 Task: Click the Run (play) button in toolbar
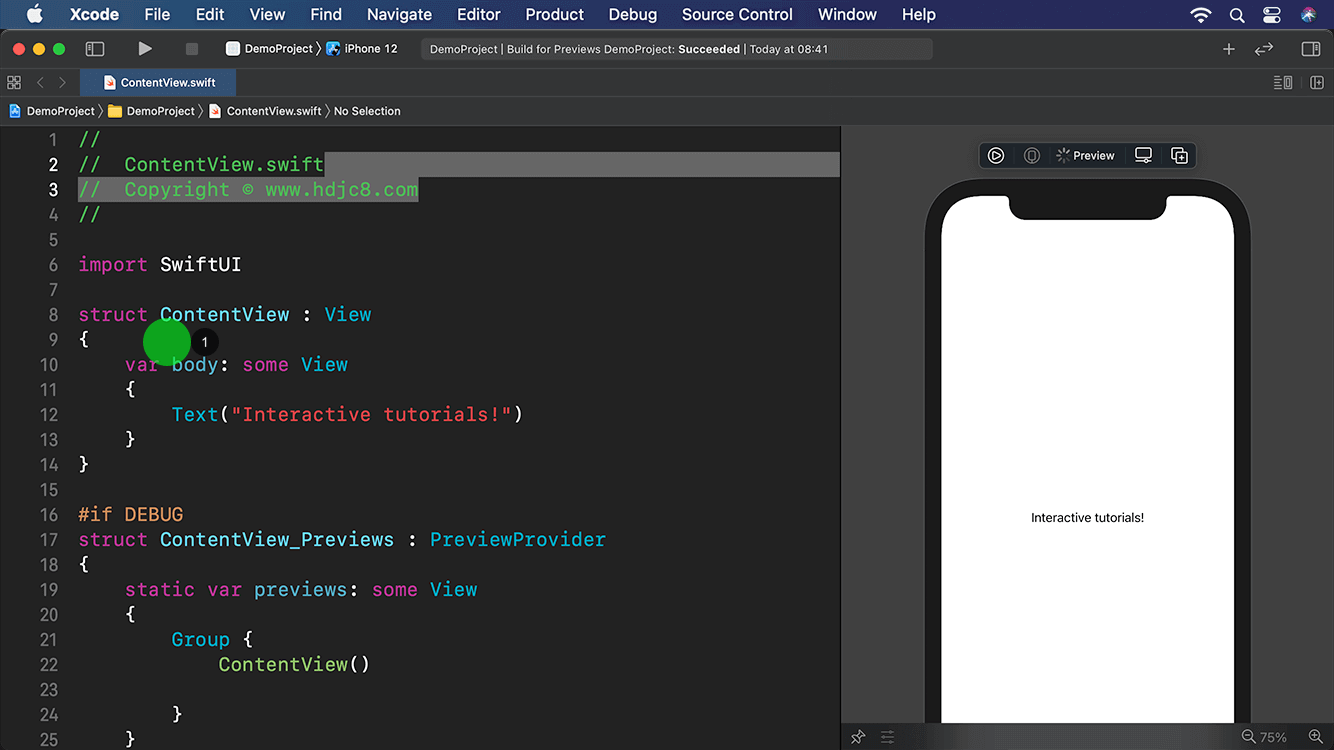pyautogui.click(x=145, y=48)
